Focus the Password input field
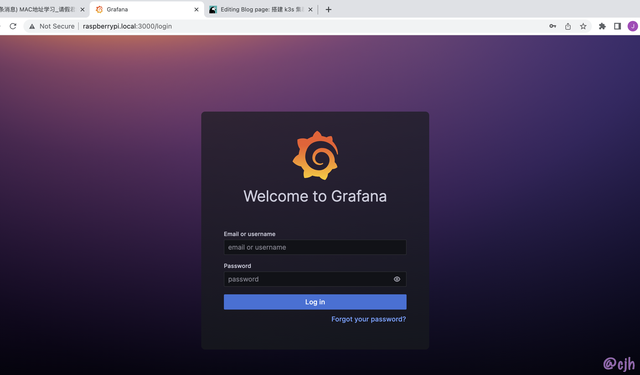Viewport: 640px width, 375px height. (x=315, y=279)
